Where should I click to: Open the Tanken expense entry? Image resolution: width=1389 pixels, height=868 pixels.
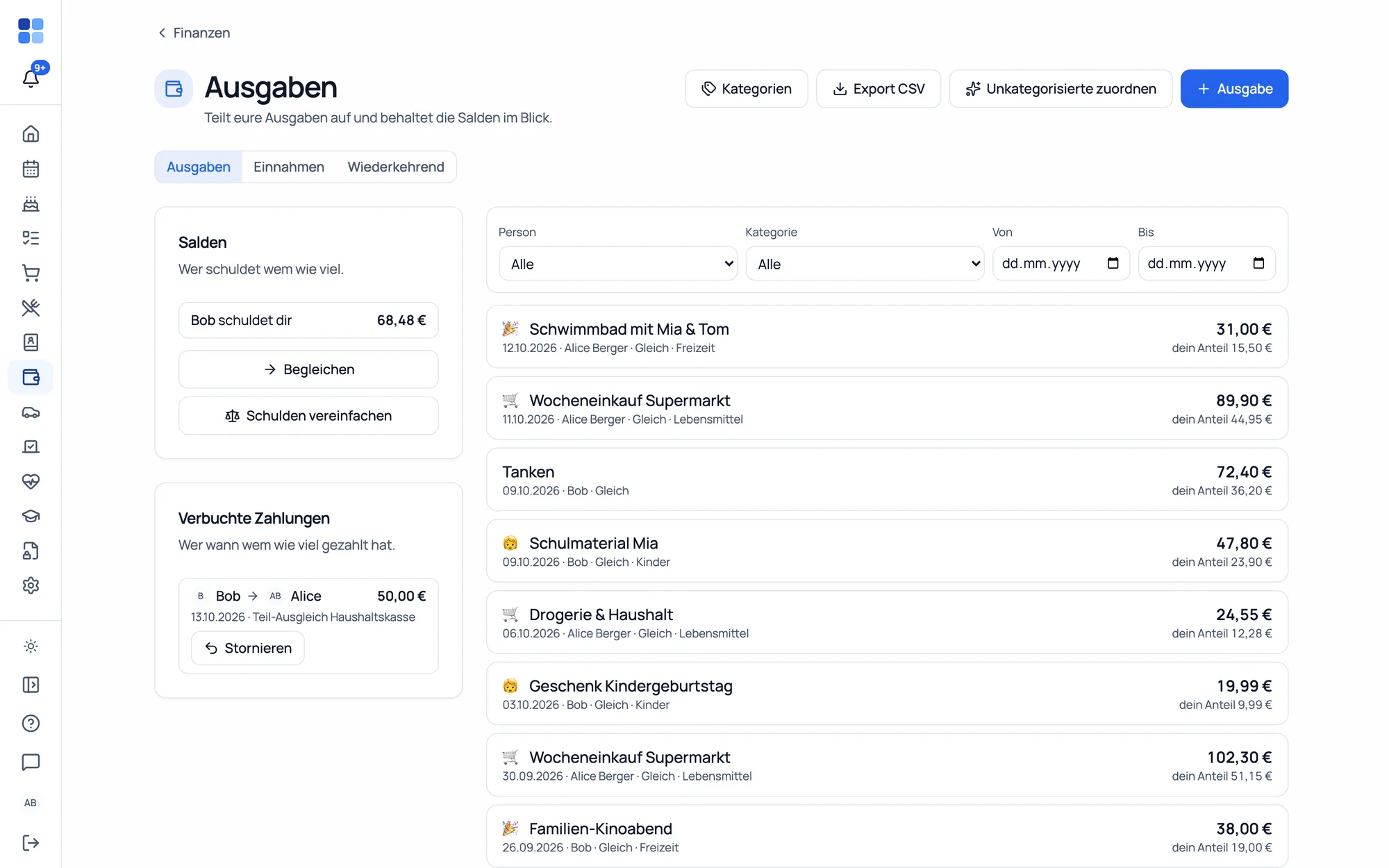tap(887, 480)
